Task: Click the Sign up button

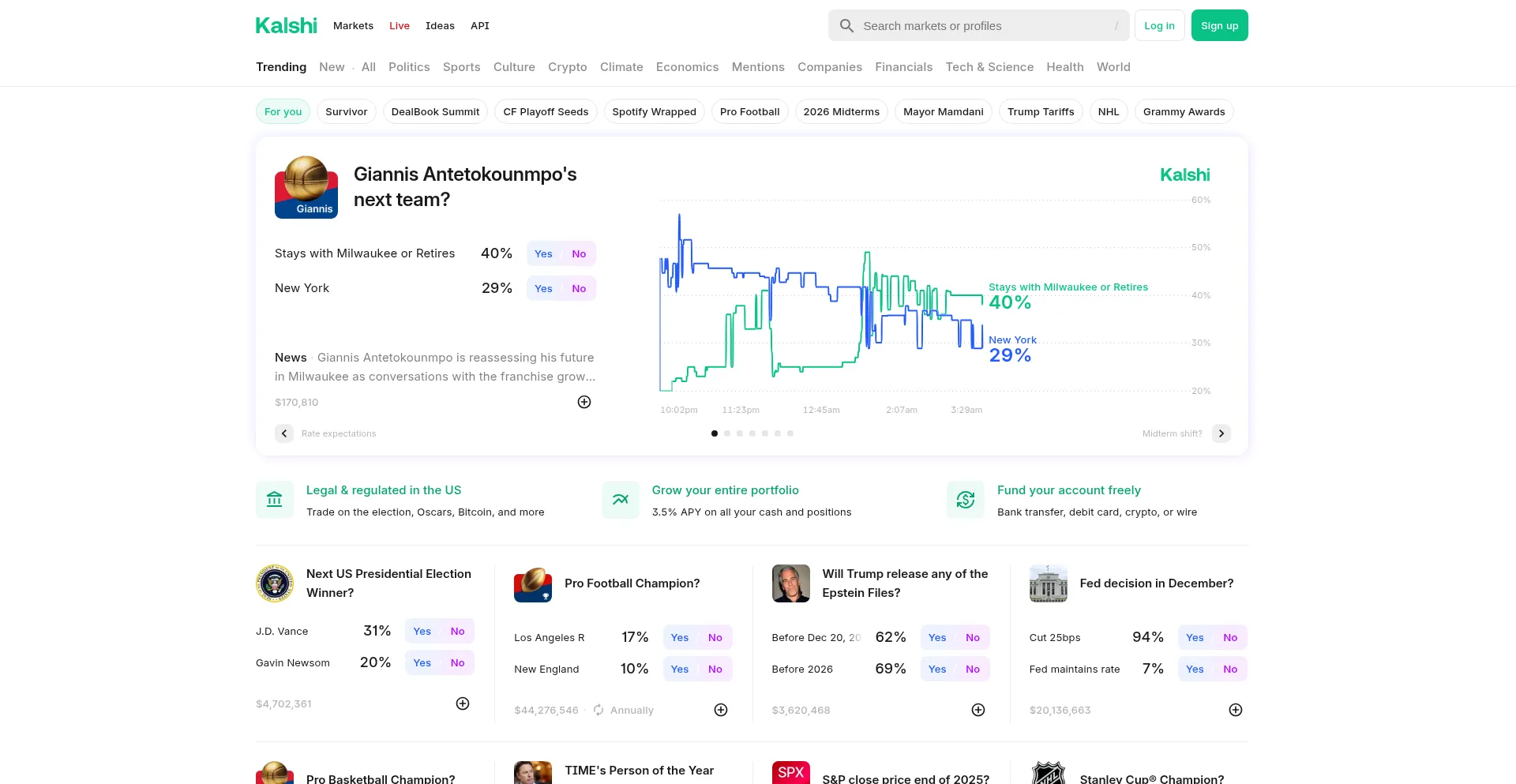Action: 1219,25
